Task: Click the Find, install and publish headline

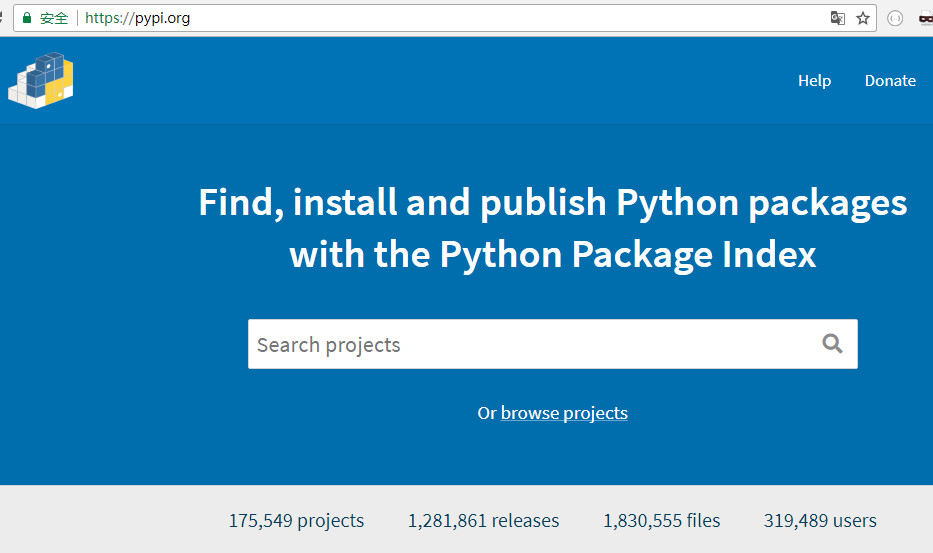Action: [x=553, y=229]
